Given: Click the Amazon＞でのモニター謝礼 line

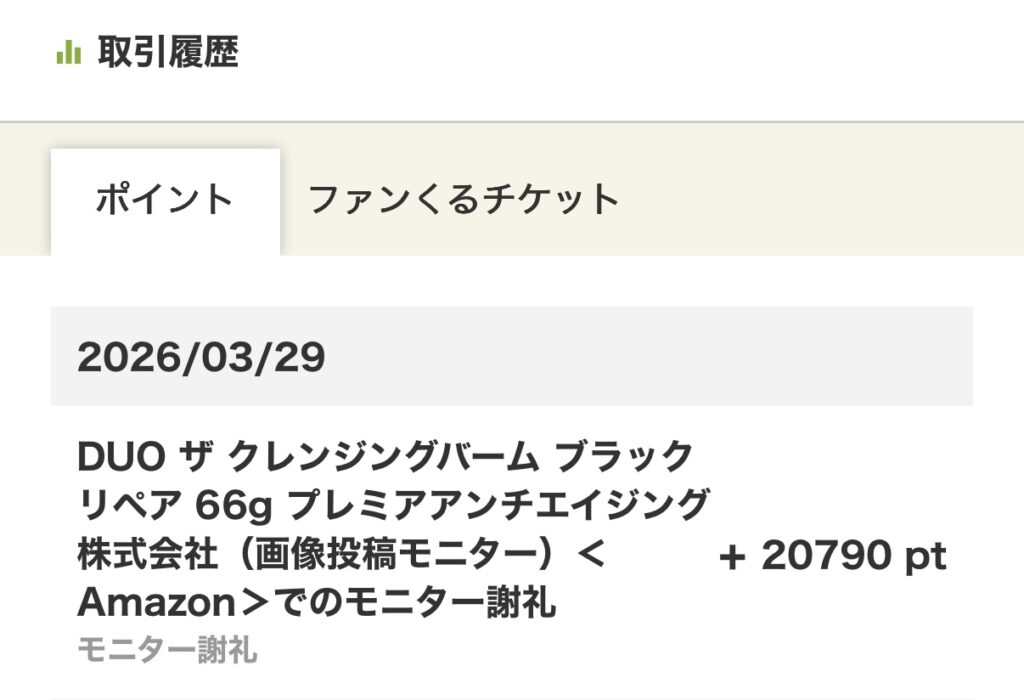Looking at the screenshot, I should coord(317,603).
